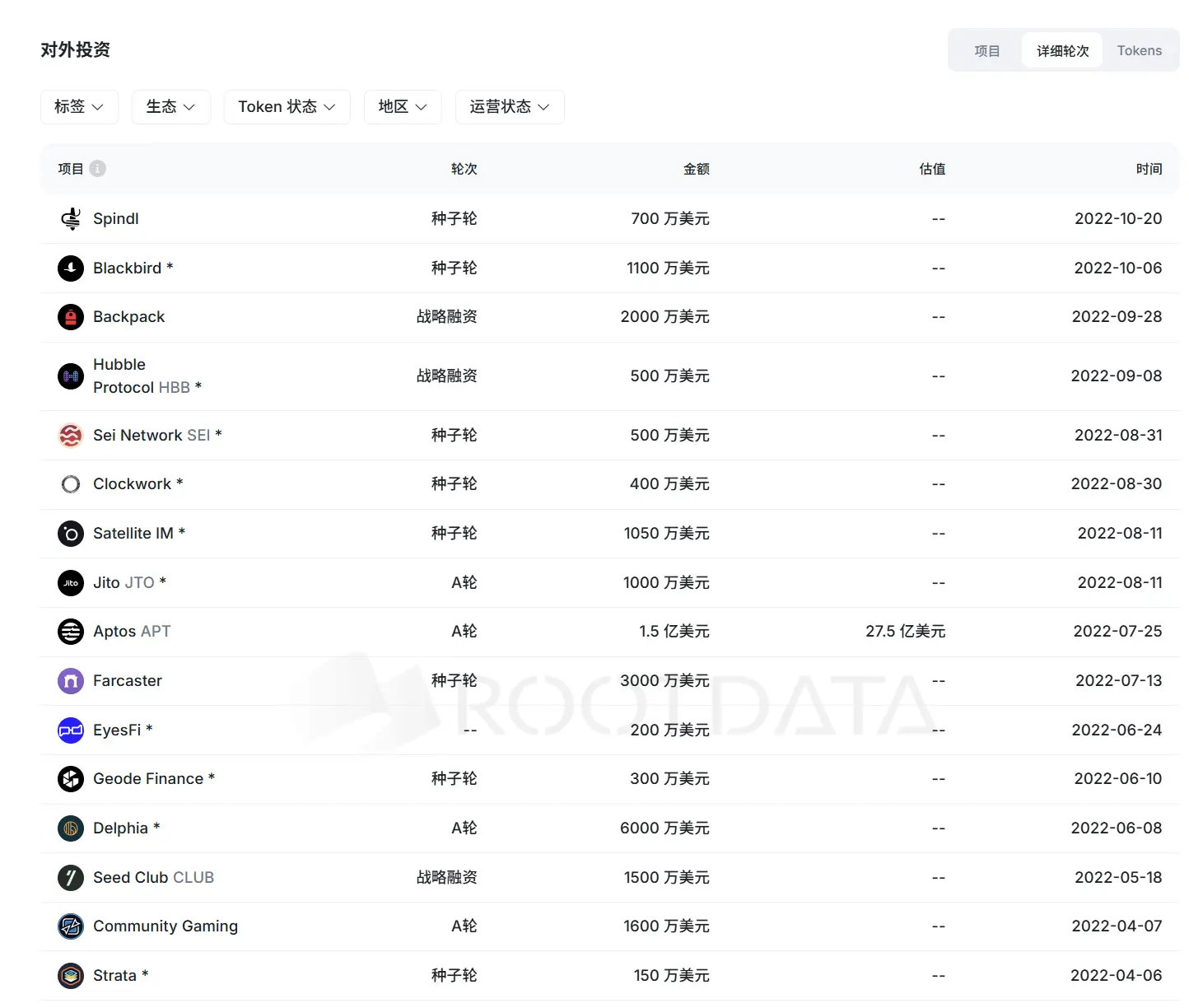Viewport: 1189px width, 1008px height.
Task: Click the Community Gaming logo icon
Action: (x=71, y=926)
